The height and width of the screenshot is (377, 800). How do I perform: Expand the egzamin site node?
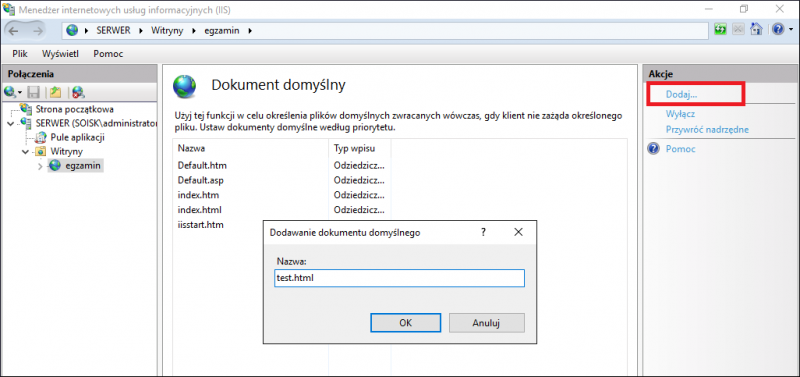click(41, 166)
